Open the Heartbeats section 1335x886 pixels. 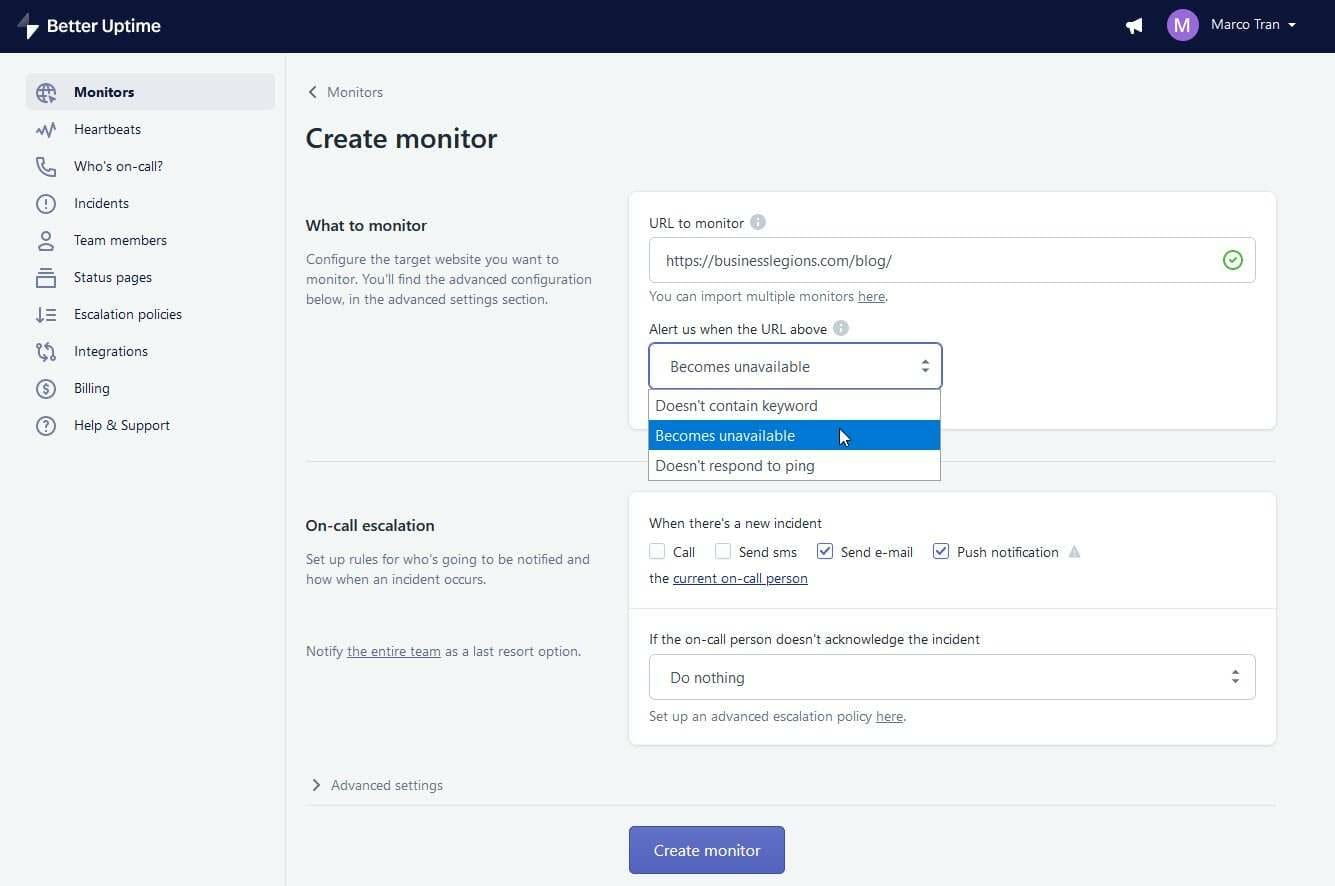pyautogui.click(x=107, y=129)
